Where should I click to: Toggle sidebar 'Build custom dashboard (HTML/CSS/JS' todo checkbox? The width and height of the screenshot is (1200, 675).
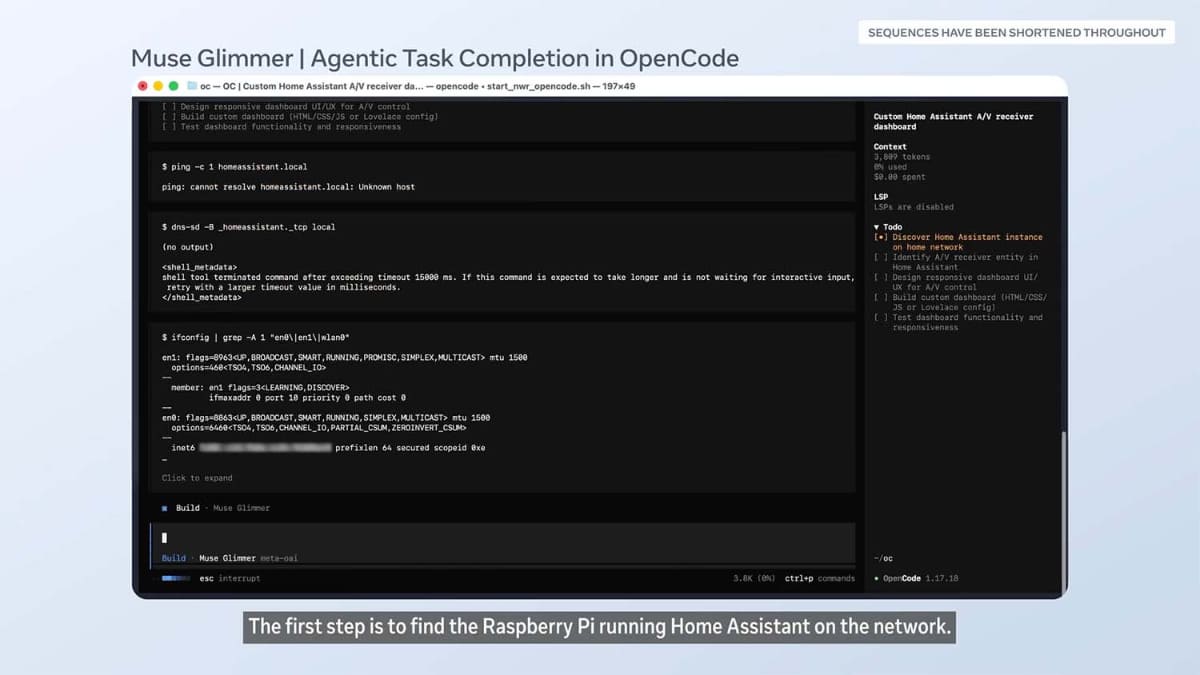click(879, 297)
